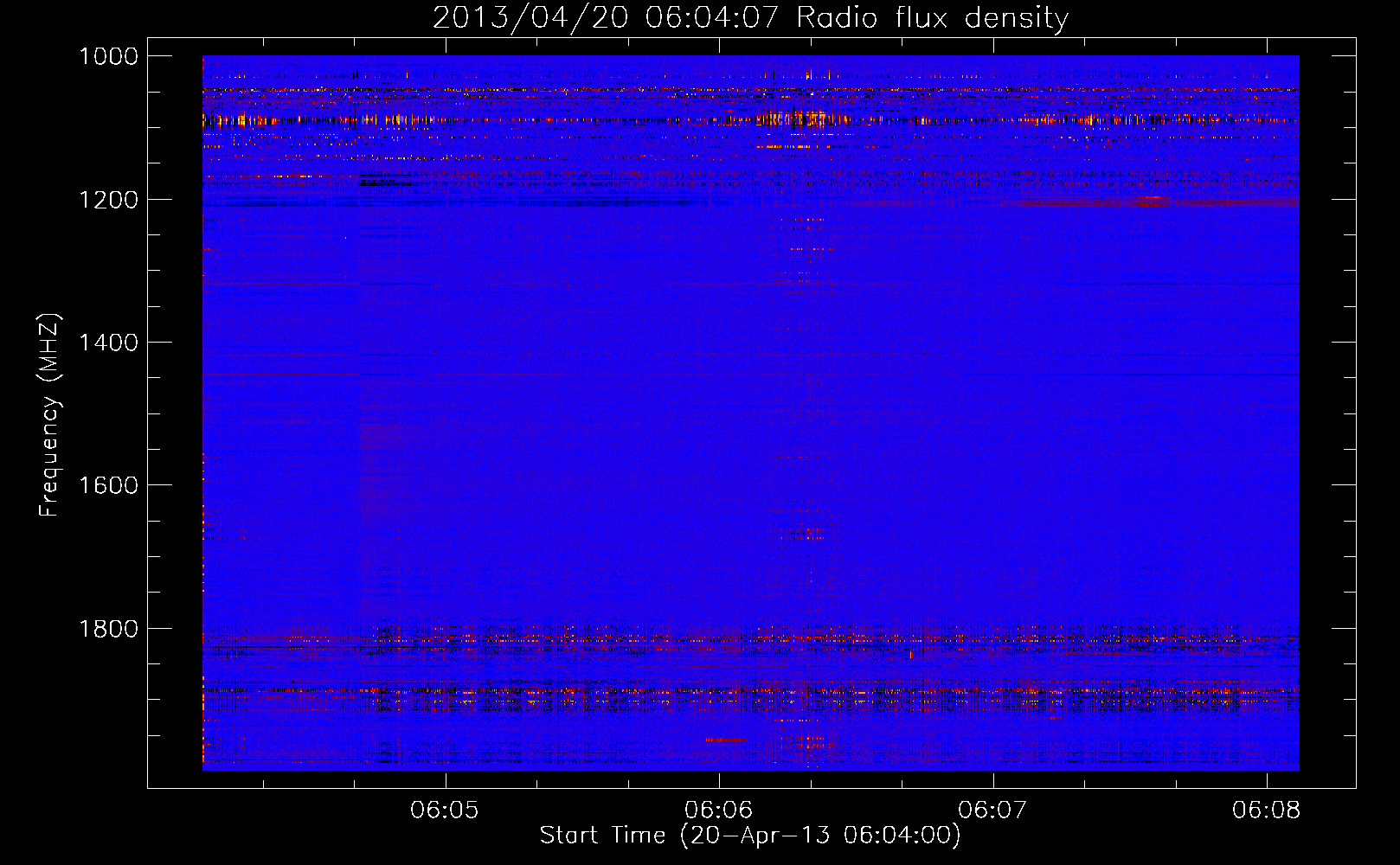Click the 06:05 time axis label
Image resolution: width=1400 pixels, height=865 pixels.
(x=445, y=810)
